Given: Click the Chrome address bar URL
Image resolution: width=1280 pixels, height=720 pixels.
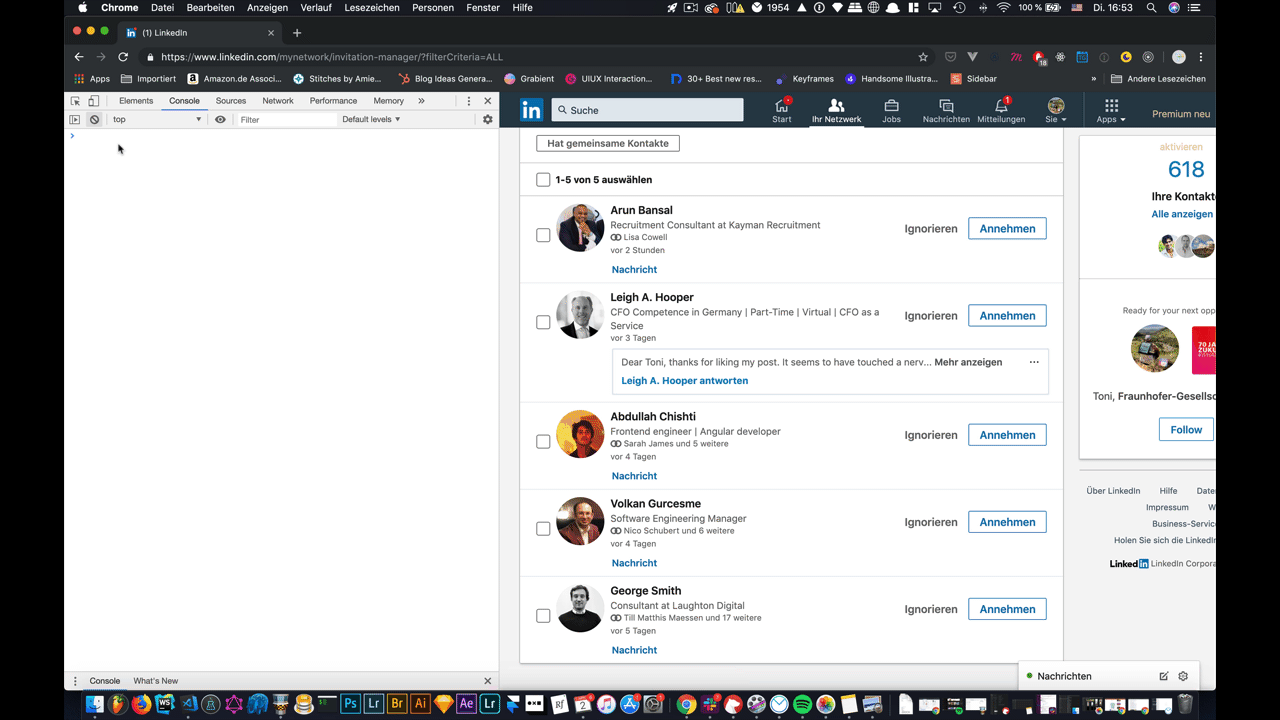Looking at the screenshot, I should [332, 57].
